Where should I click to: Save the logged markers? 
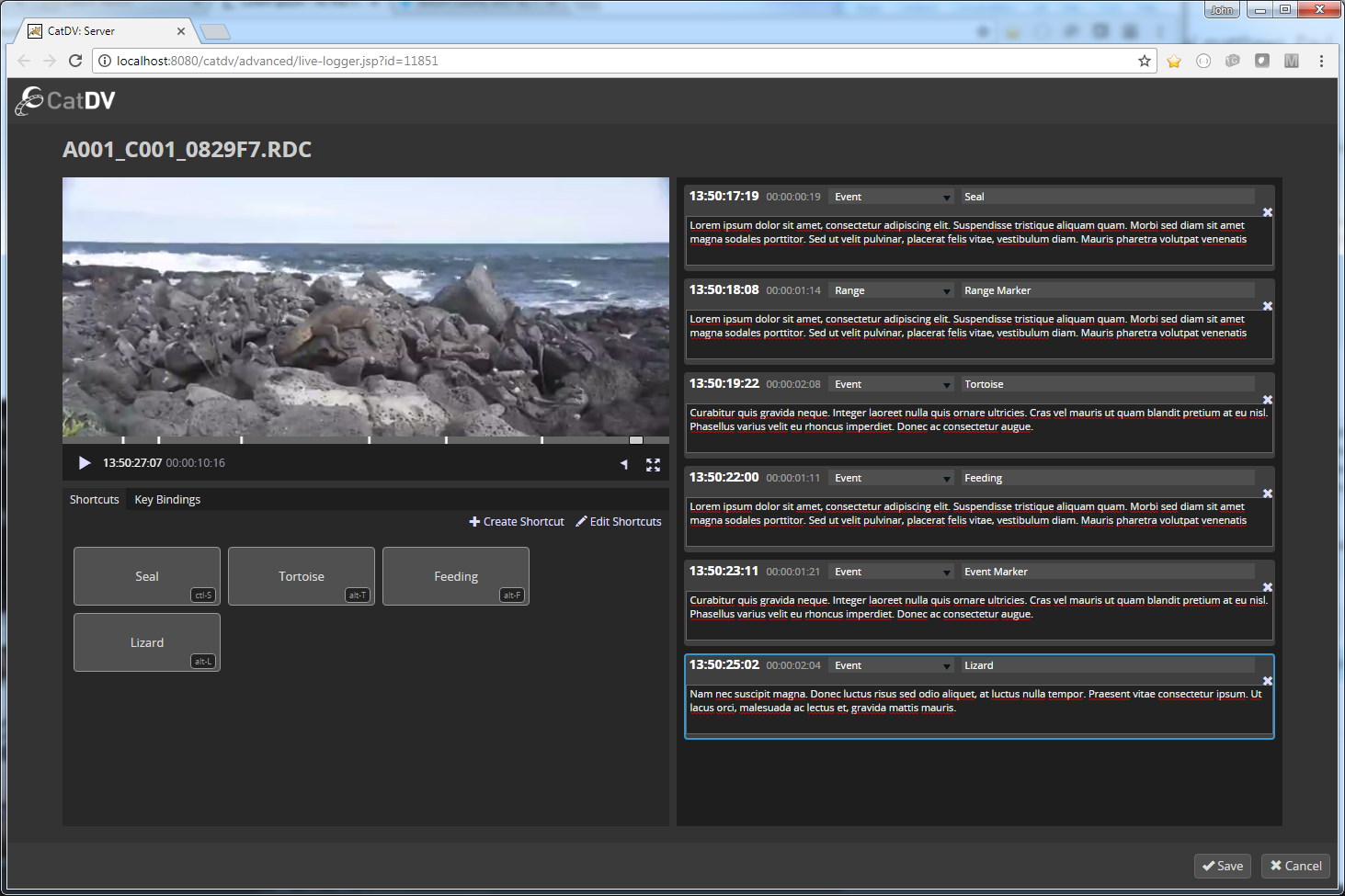tap(1222, 866)
